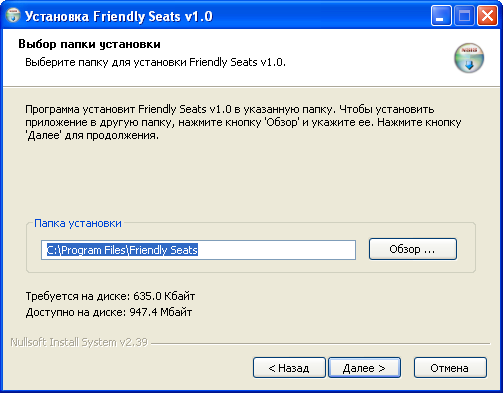This screenshot has height=393, width=503.
Task: Click the 'Требуется на диске: 635.0 Кбайт' text
Action: [x=110, y=296]
